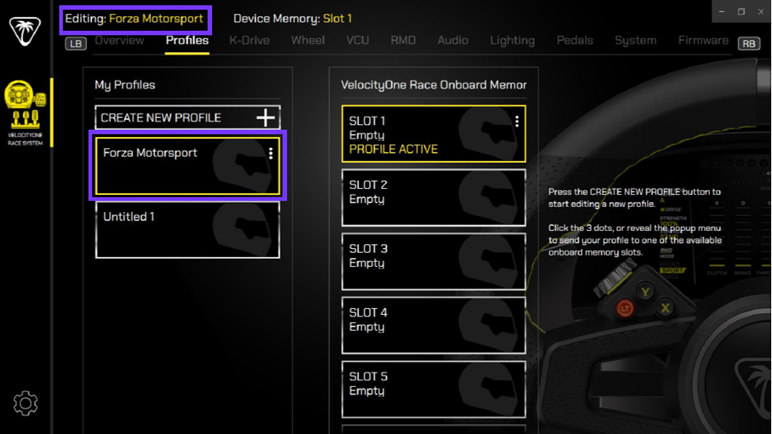Switch to the System tab

(635, 40)
